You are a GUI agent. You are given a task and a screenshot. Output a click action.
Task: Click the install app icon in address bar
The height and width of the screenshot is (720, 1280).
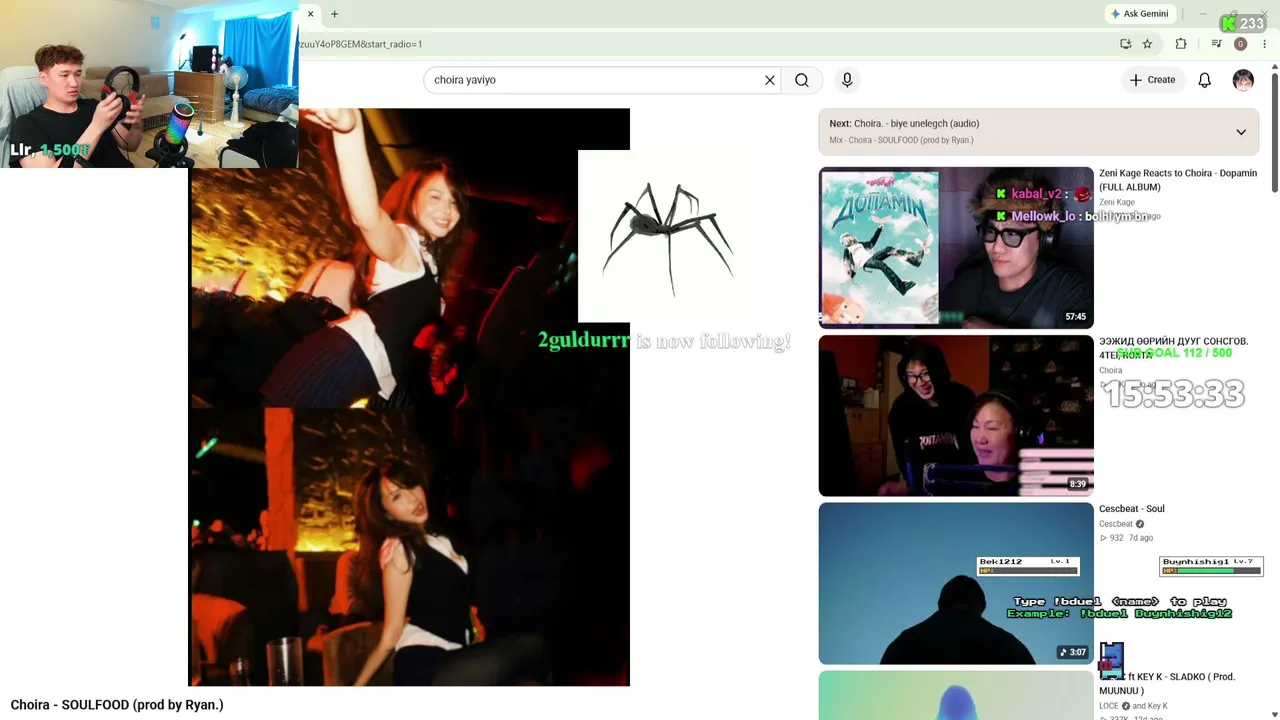1126,44
